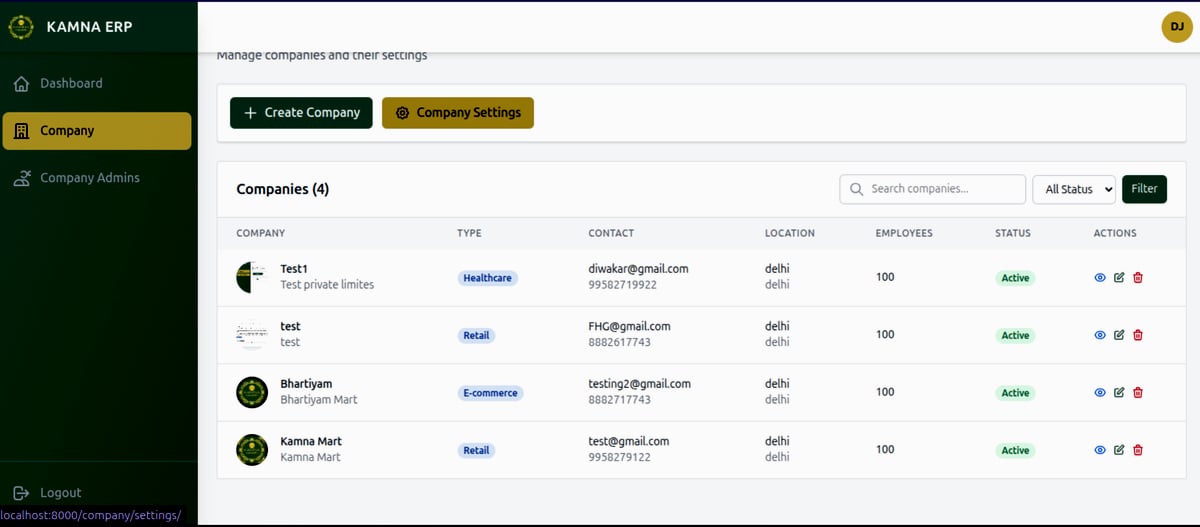Click the Create Company button
Screen dimensions: 1200x527
[x=301, y=113]
